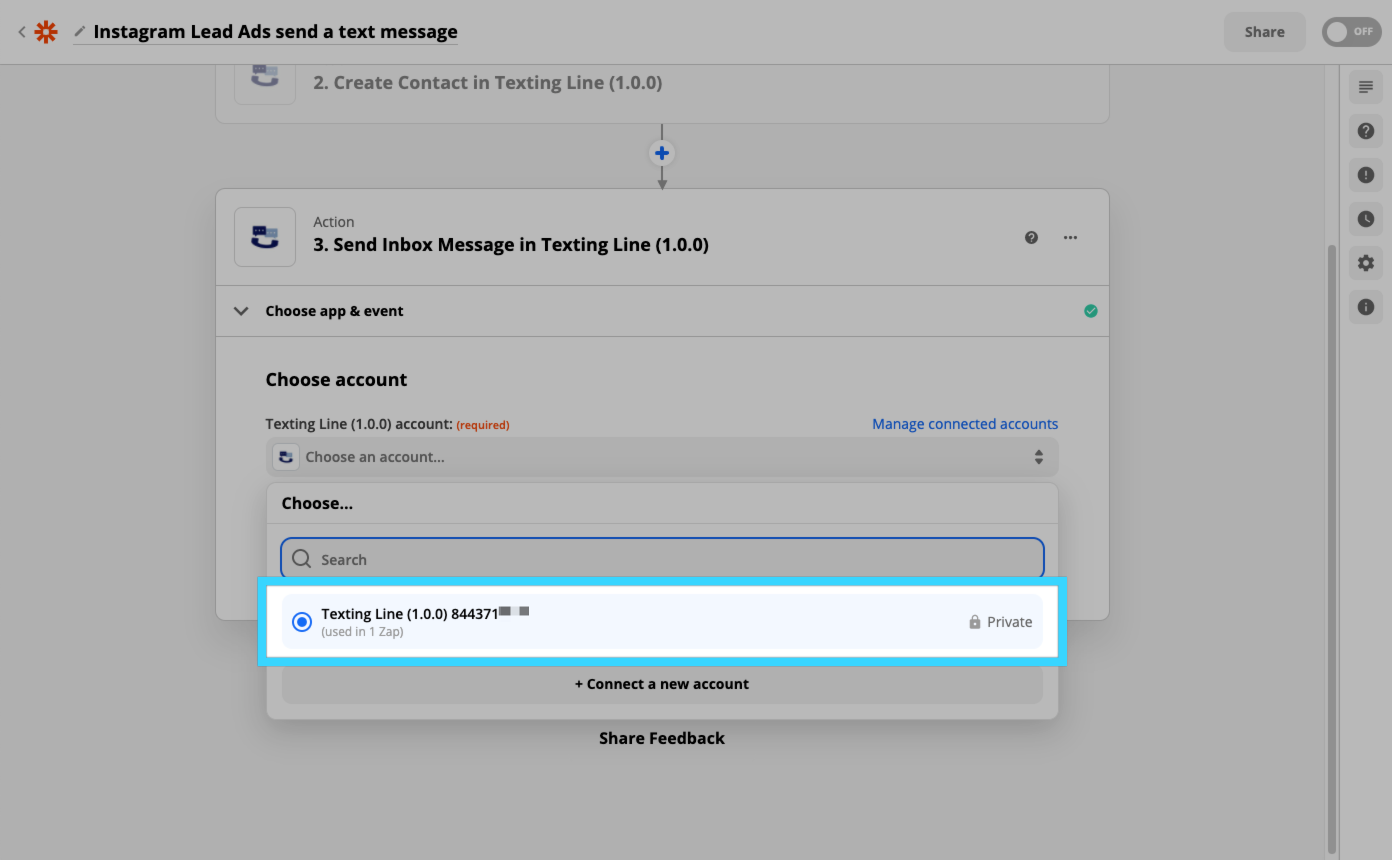
Task: Open the settings gear icon in right sidebar
Action: (1366, 263)
